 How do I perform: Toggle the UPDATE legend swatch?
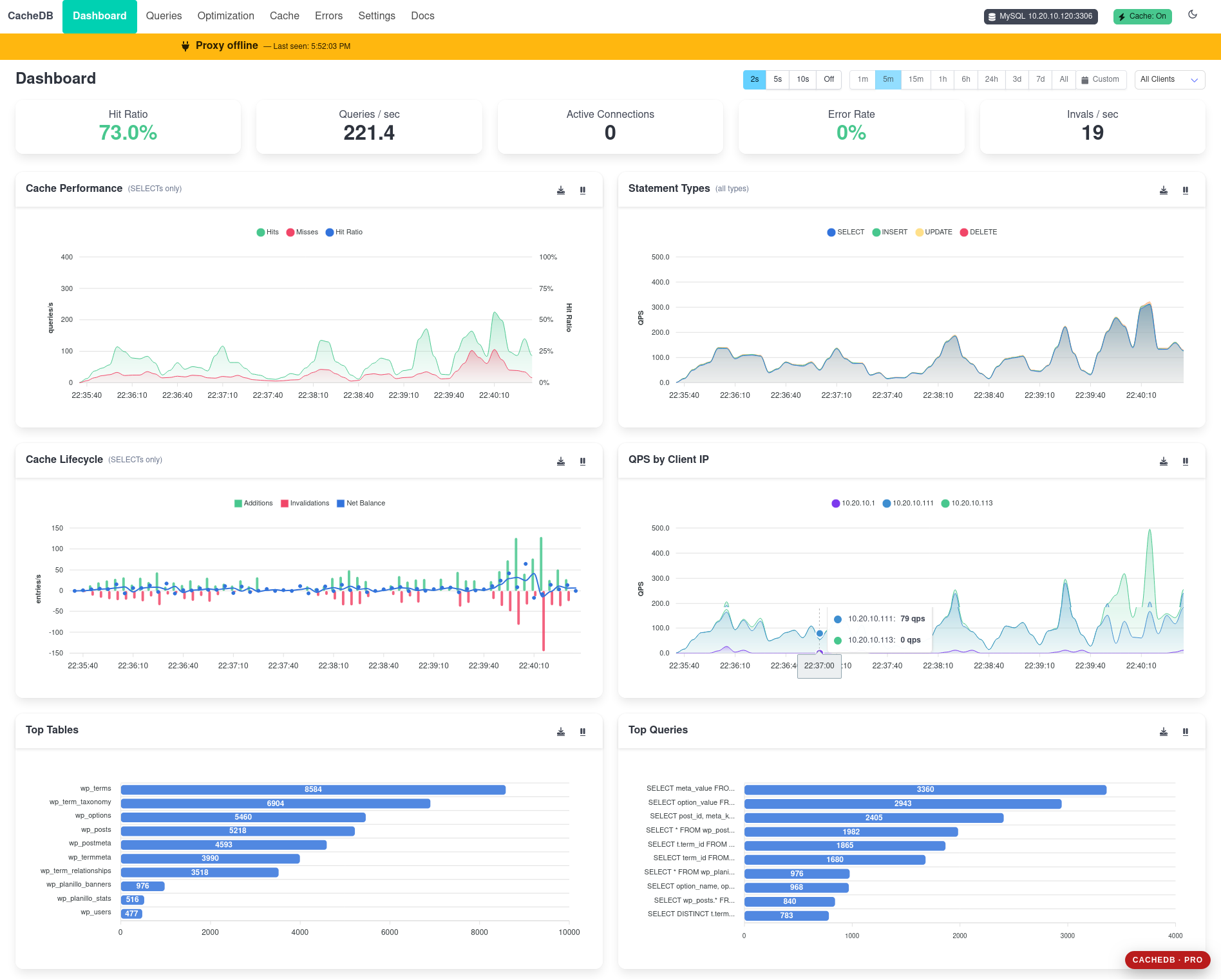click(920, 232)
